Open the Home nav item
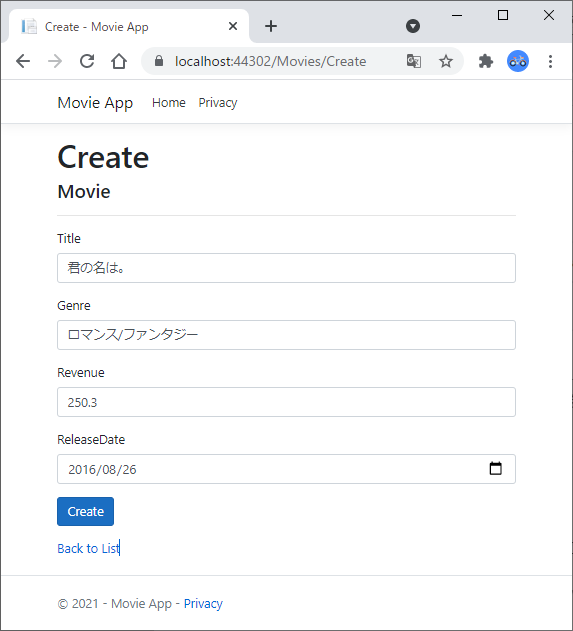The height and width of the screenshot is (631, 573). click(x=169, y=103)
